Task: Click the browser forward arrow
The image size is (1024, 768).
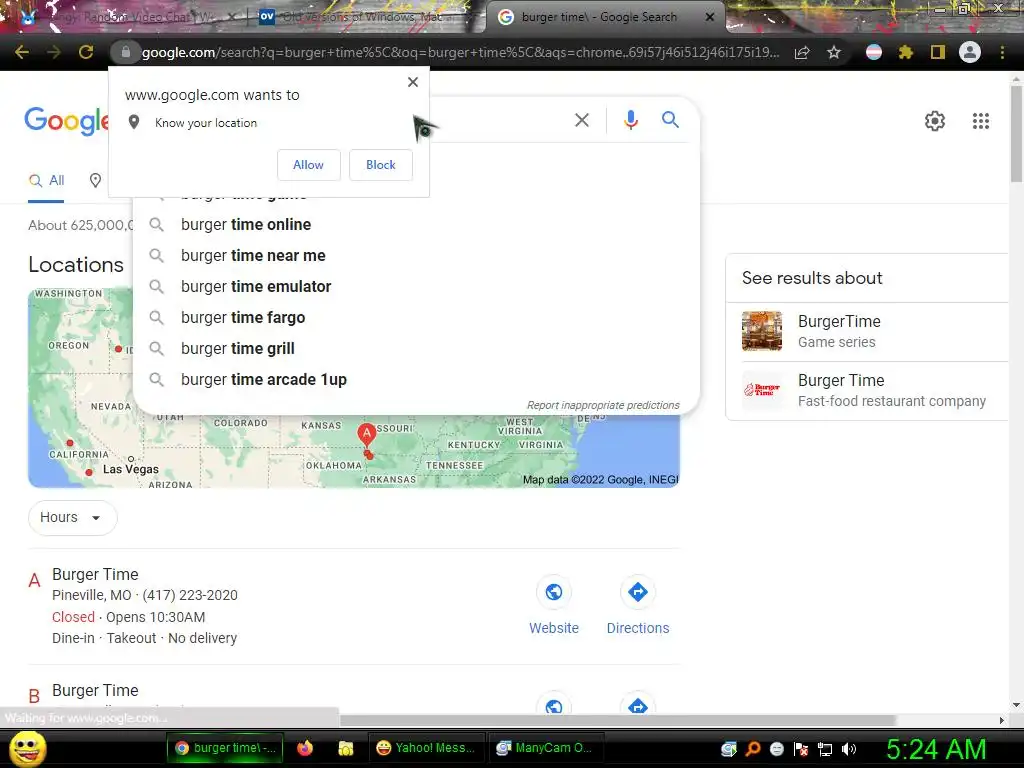Action: (x=54, y=52)
